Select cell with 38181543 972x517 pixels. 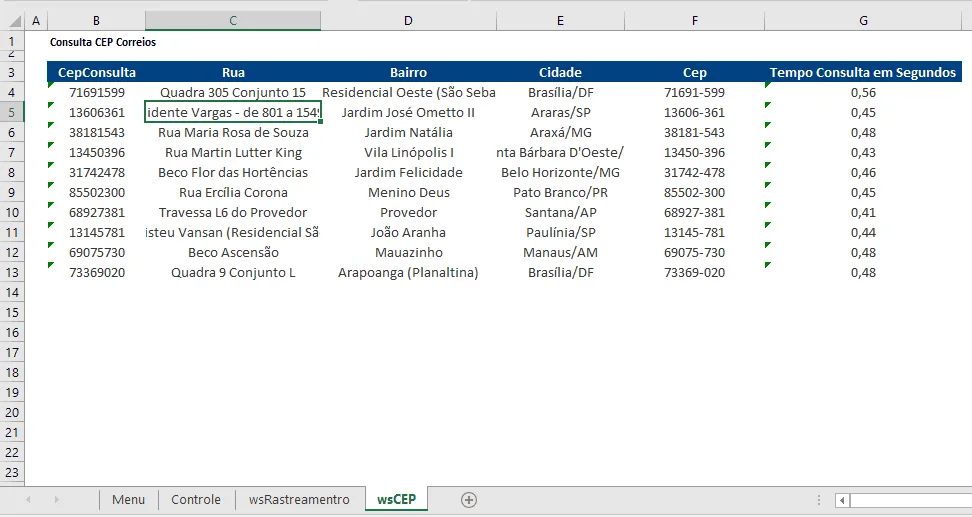tap(96, 132)
